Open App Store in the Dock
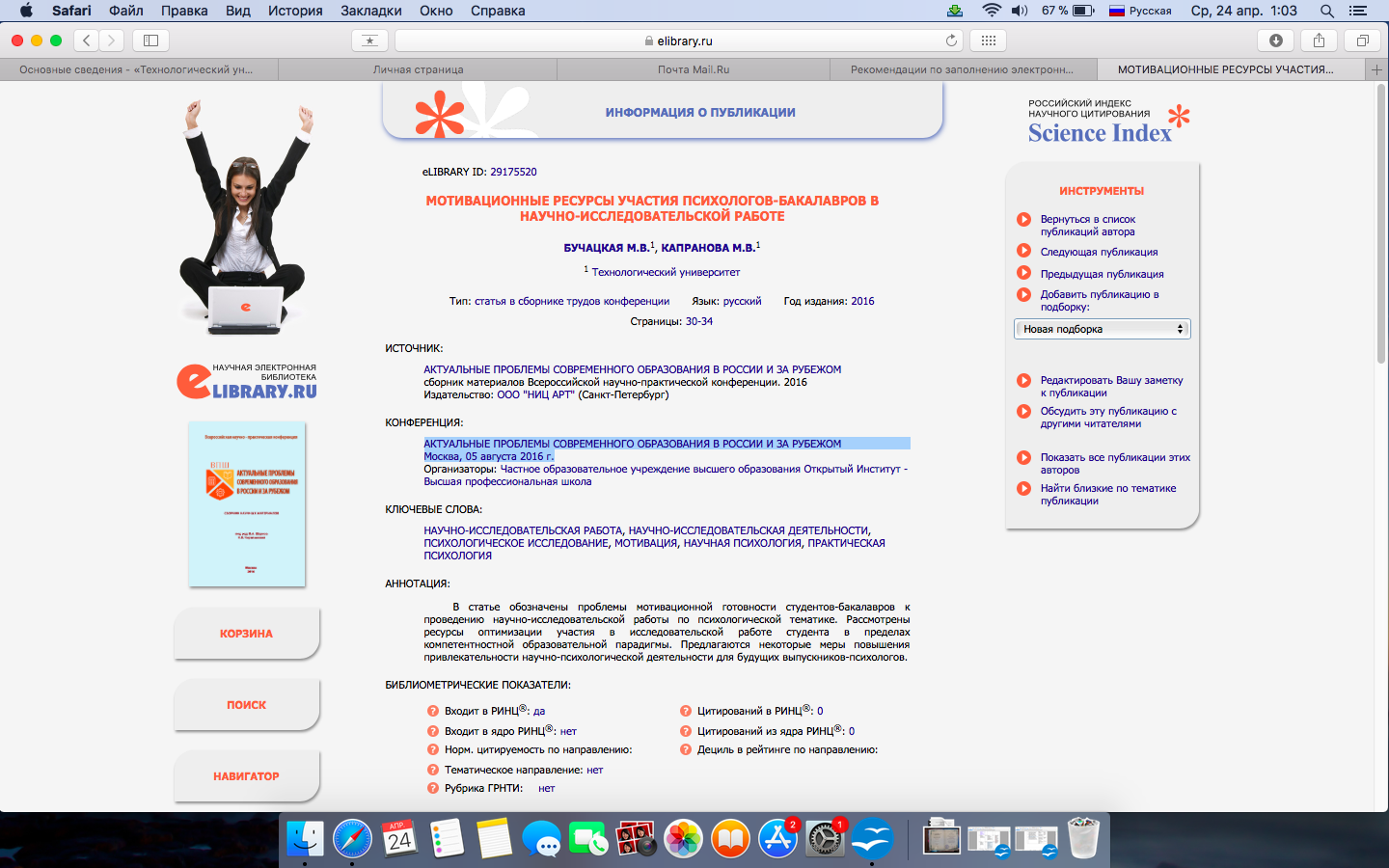This screenshot has height=868, width=1389. tap(777, 838)
